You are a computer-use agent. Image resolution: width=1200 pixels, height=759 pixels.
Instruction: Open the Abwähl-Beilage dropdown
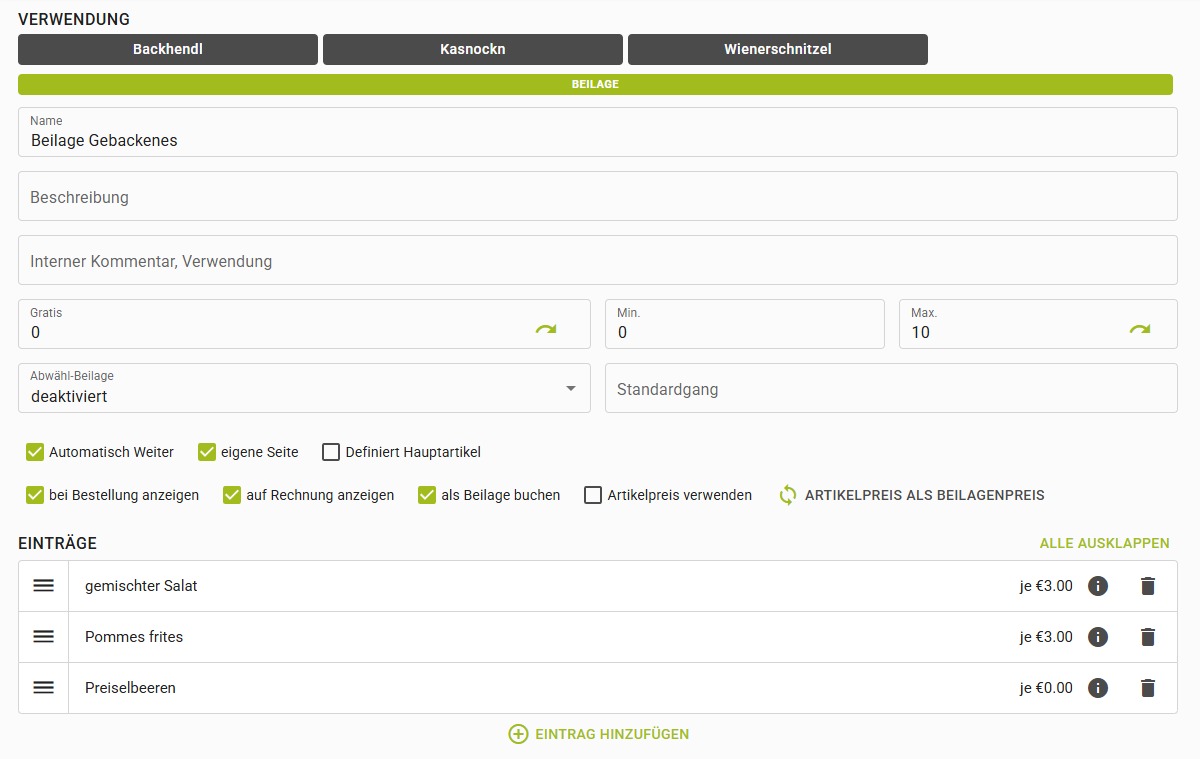point(571,388)
